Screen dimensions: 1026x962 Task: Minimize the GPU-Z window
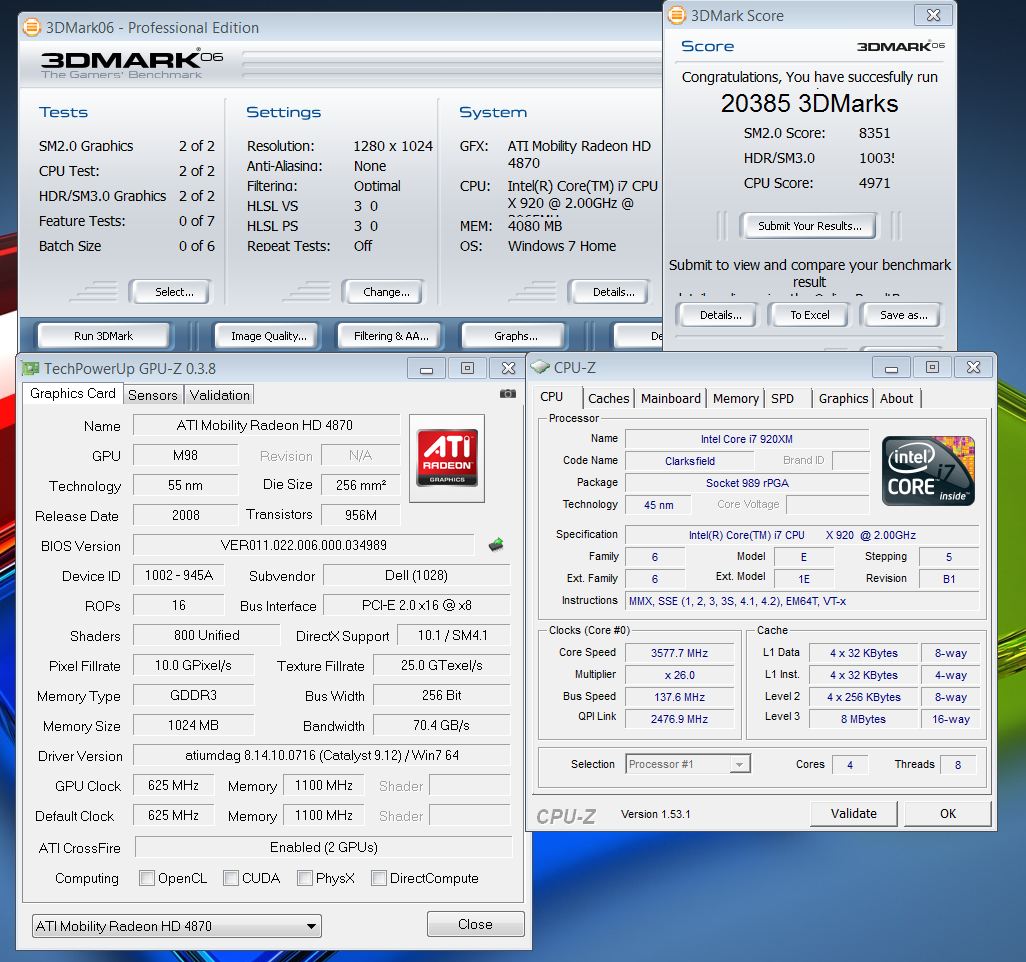[x=426, y=368]
